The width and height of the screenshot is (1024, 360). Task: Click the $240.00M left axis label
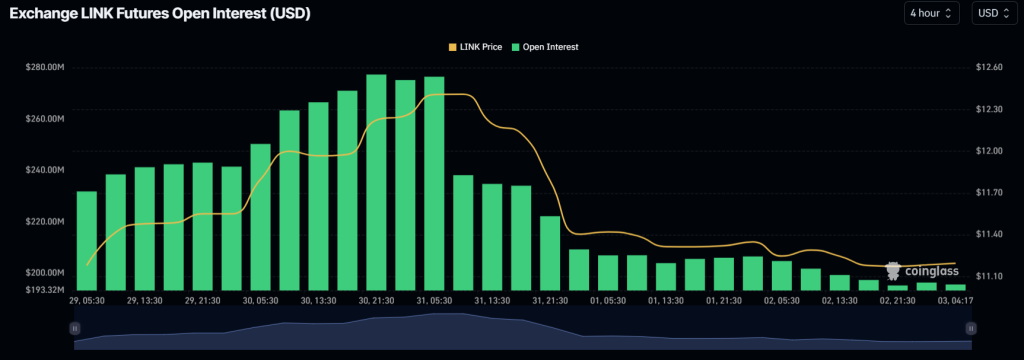pos(44,170)
